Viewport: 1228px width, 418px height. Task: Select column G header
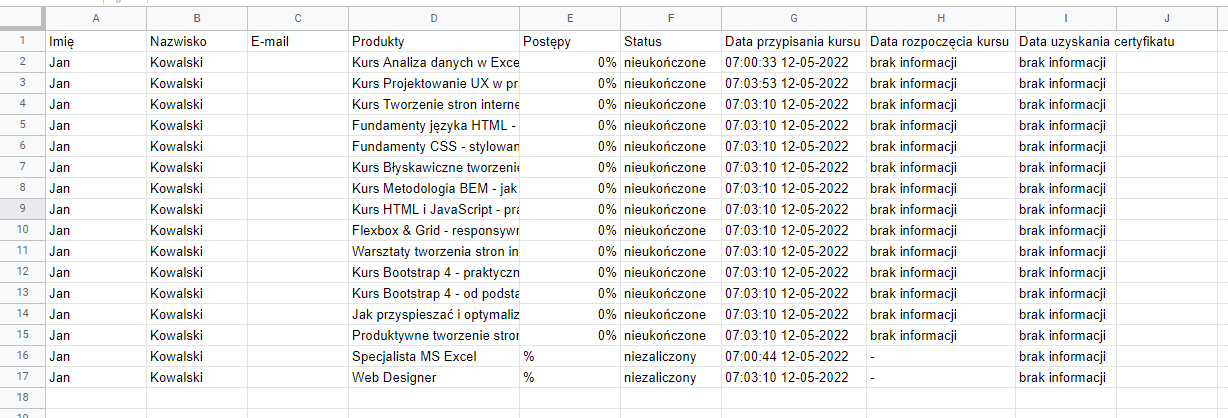[793, 19]
